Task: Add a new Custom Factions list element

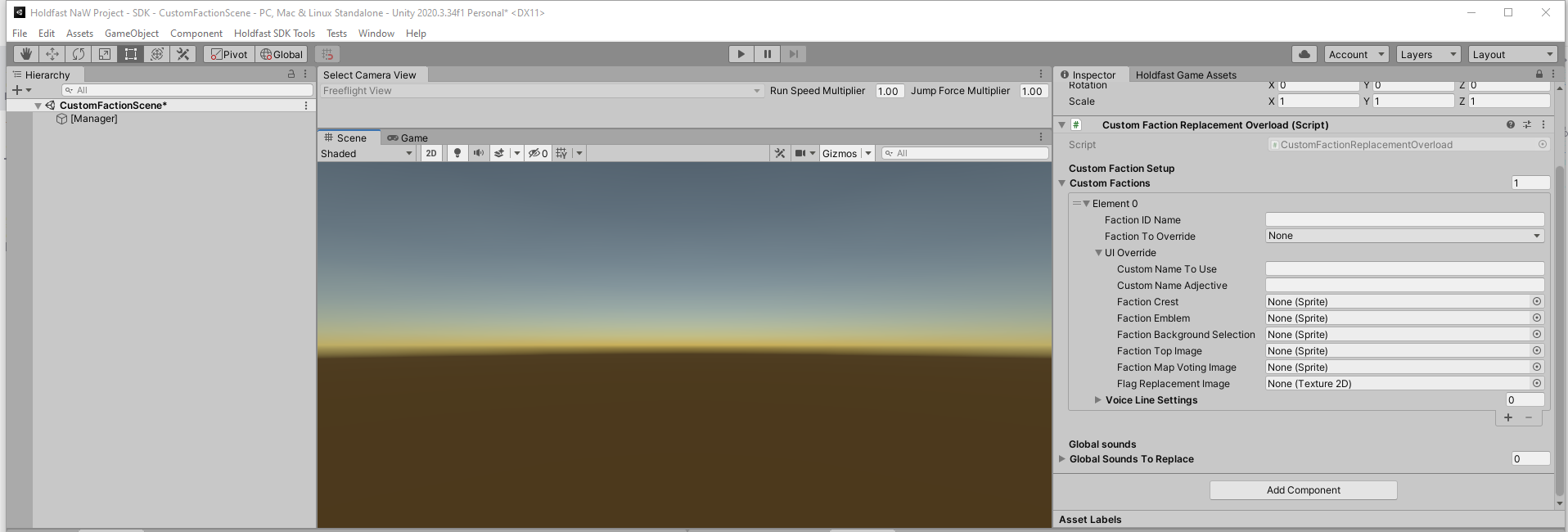Action: 1507,417
